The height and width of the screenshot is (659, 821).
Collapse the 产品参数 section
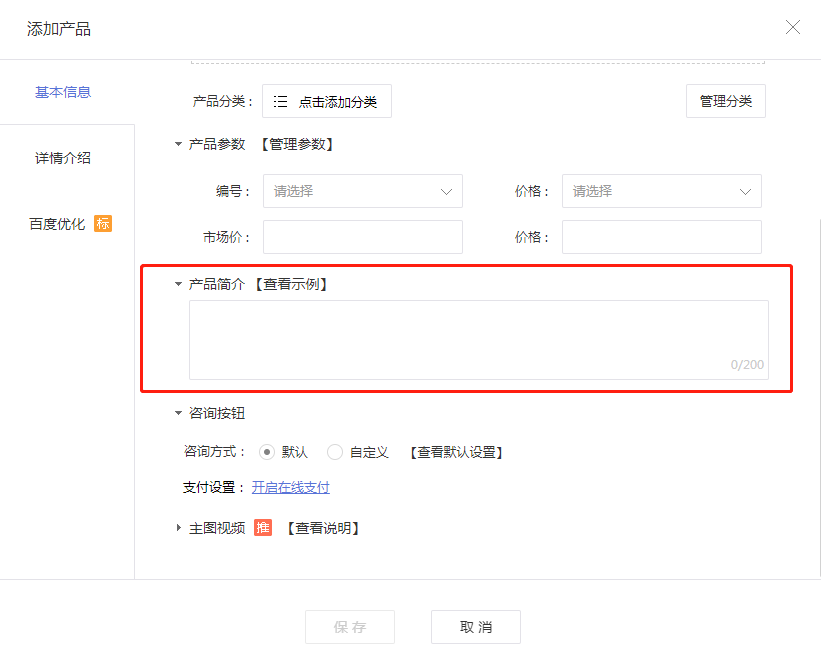(x=178, y=144)
